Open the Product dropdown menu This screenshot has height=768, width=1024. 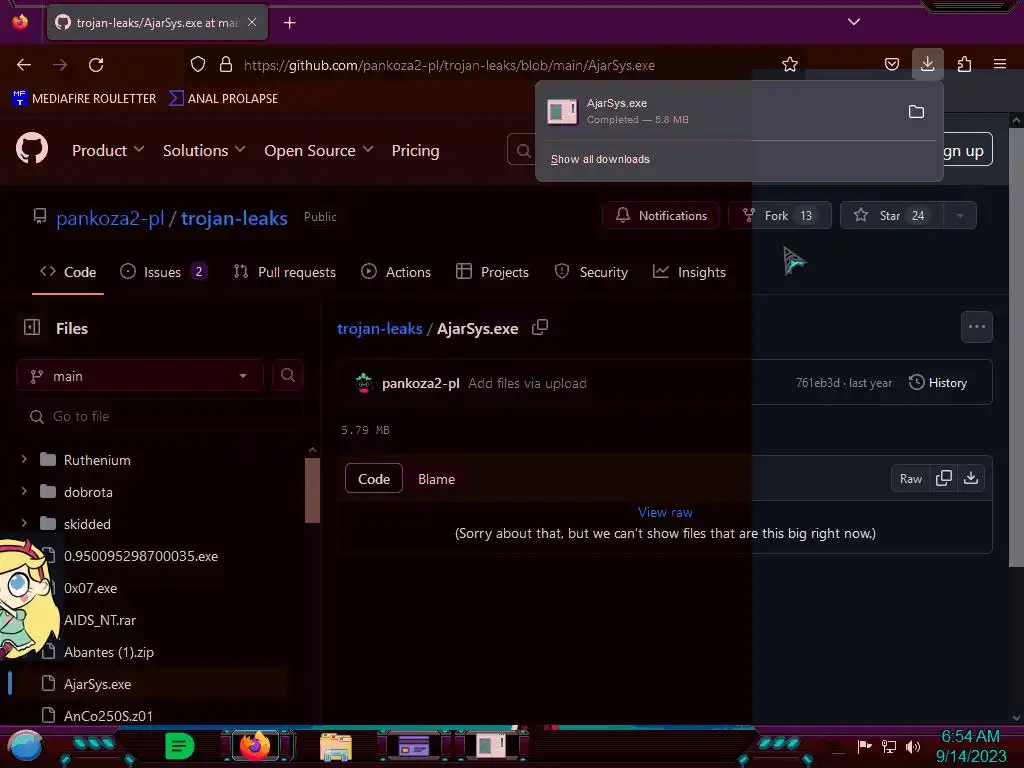108,150
